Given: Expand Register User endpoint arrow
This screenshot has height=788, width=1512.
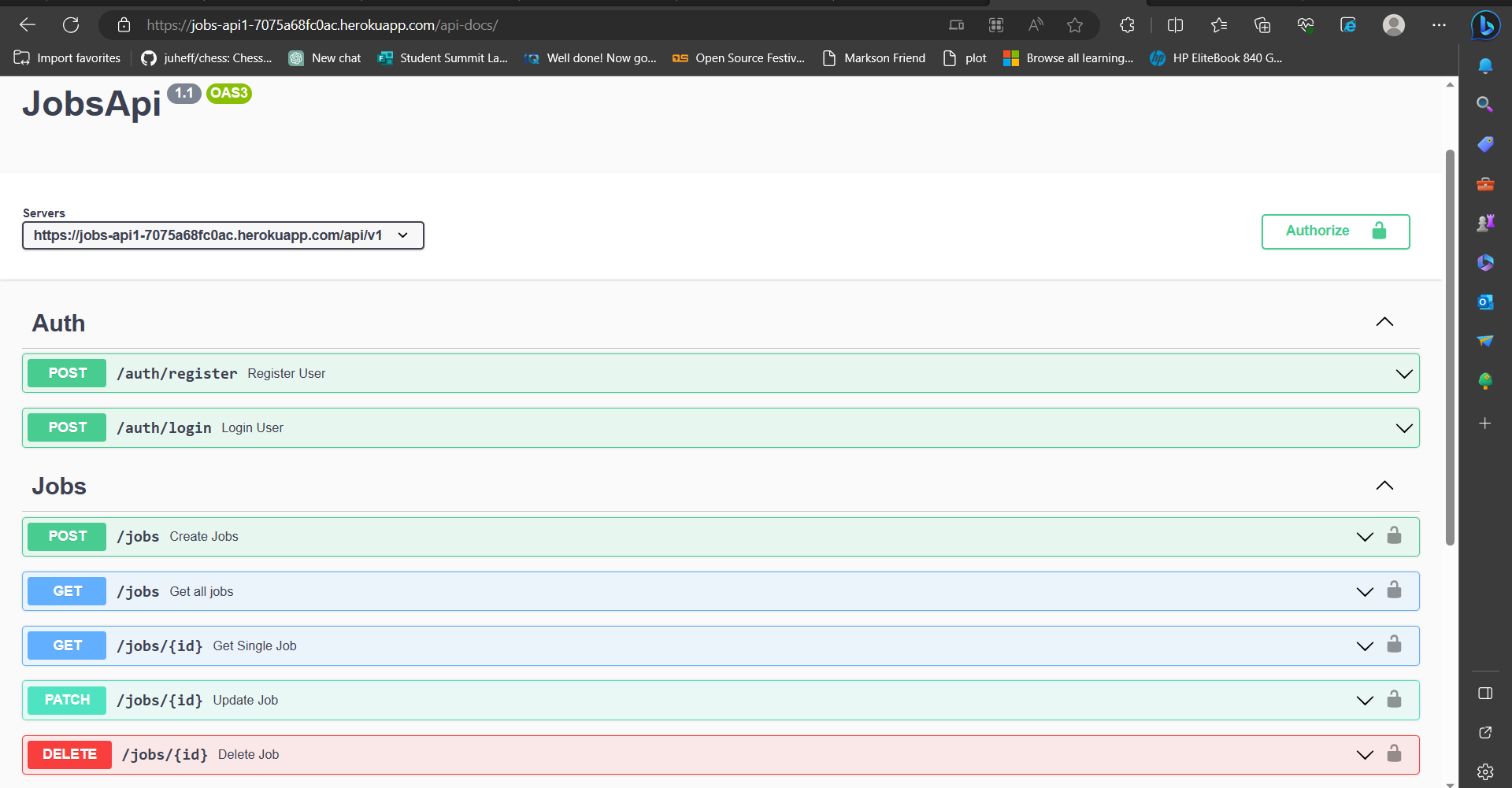Looking at the screenshot, I should 1404,374.
